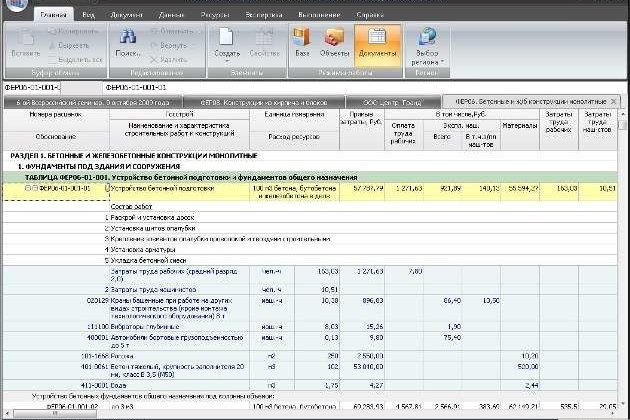Open Поиск with the binoculars icon
The image size is (630, 420).
point(128,37)
